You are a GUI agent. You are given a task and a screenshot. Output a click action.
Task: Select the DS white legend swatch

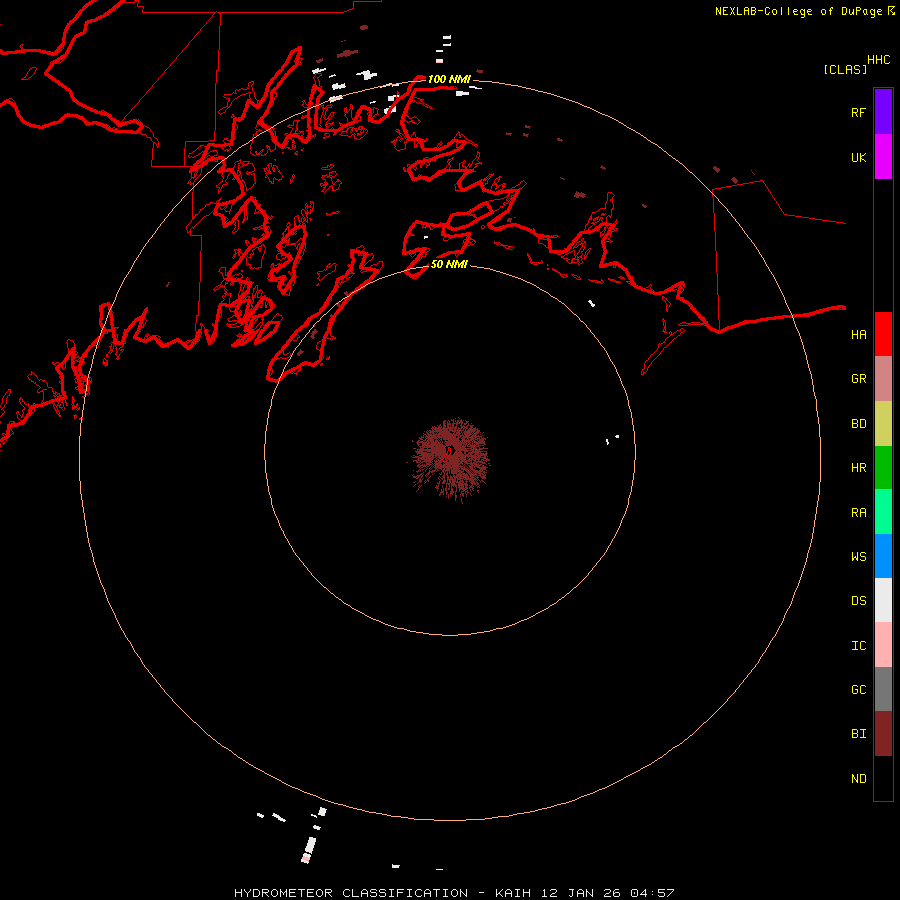point(883,600)
